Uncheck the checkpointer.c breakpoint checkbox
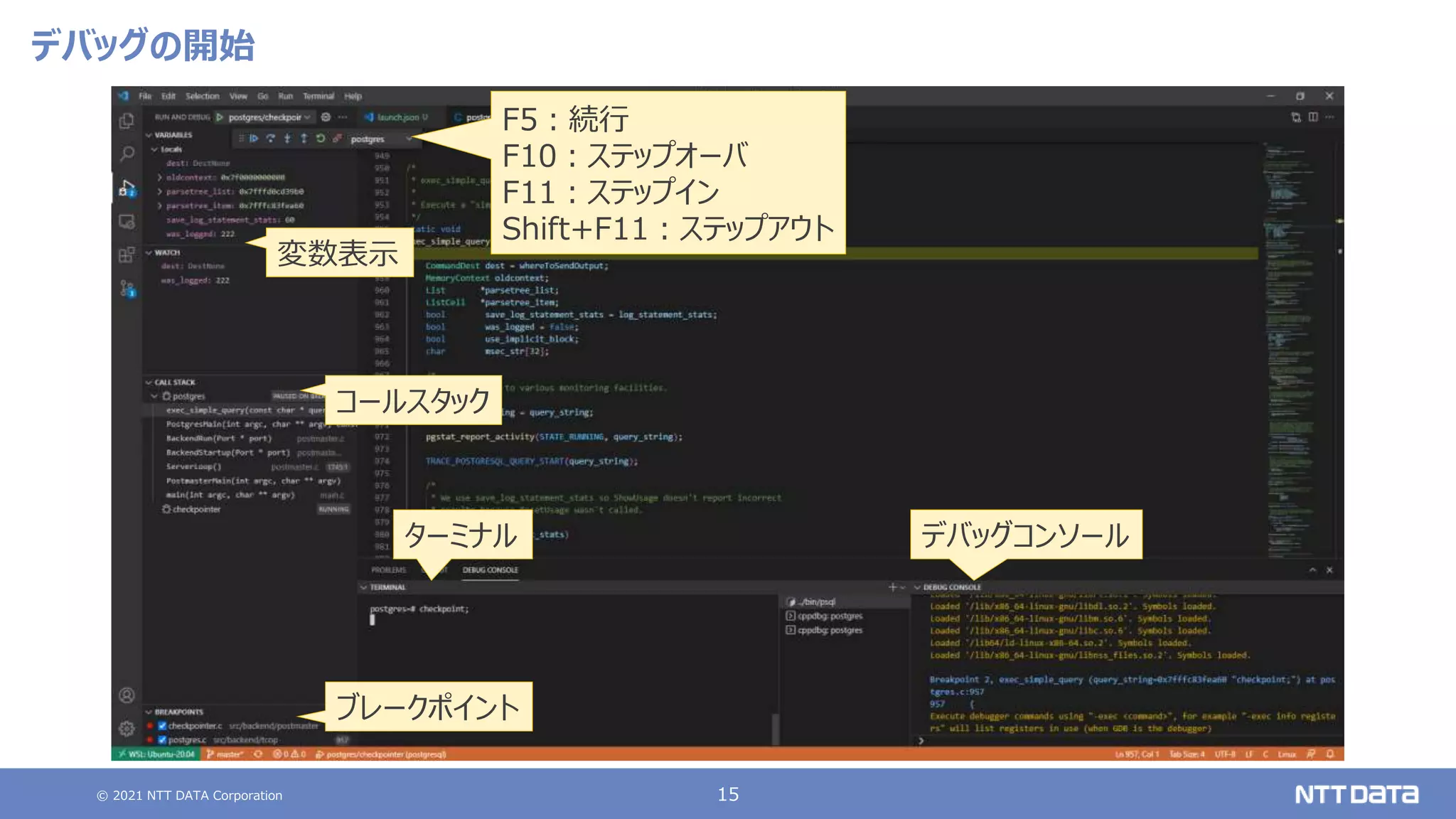The height and width of the screenshot is (819, 1456). click(x=162, y=726)
